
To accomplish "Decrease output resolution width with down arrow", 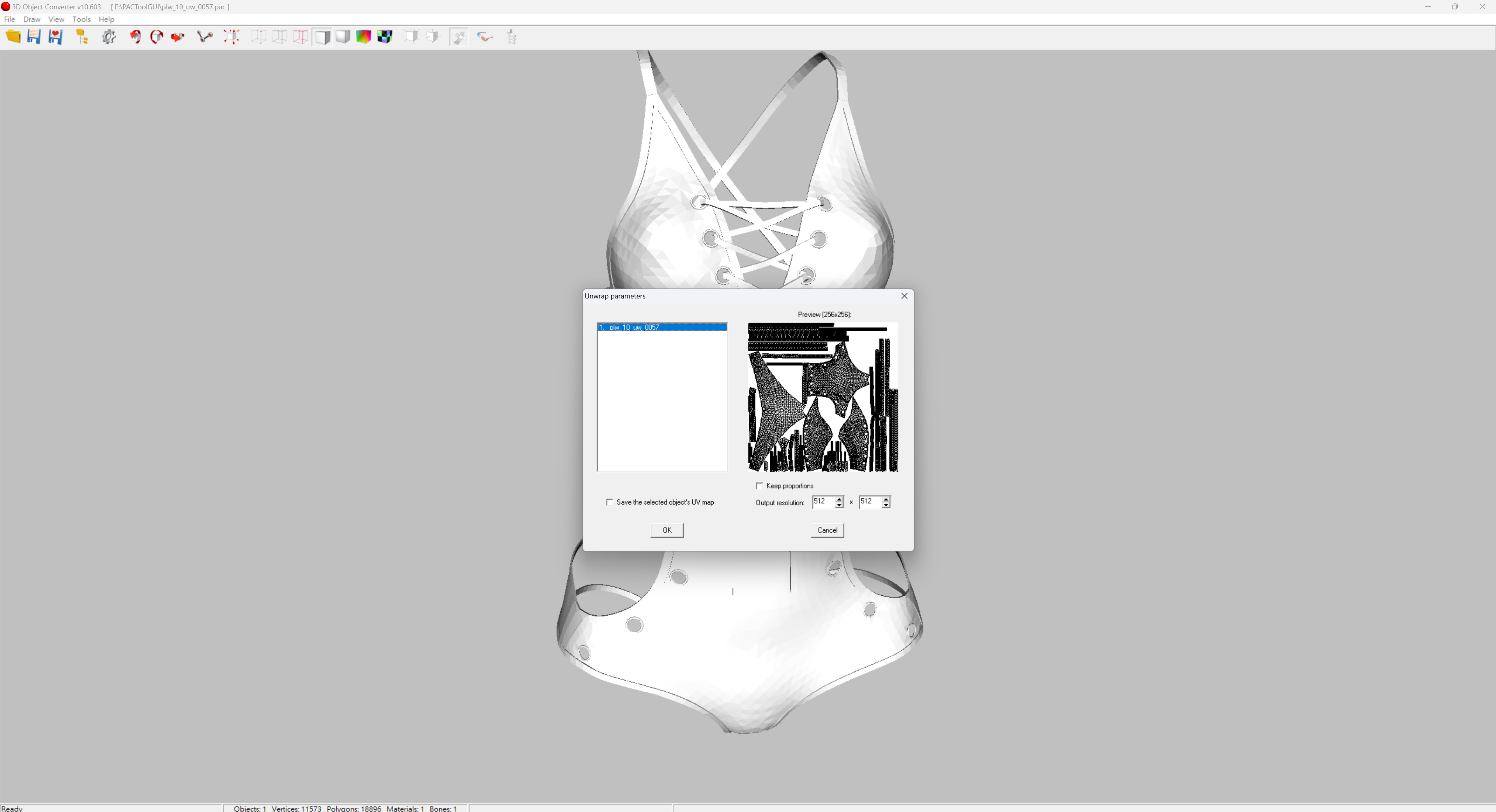I will [x=838, y=505].
